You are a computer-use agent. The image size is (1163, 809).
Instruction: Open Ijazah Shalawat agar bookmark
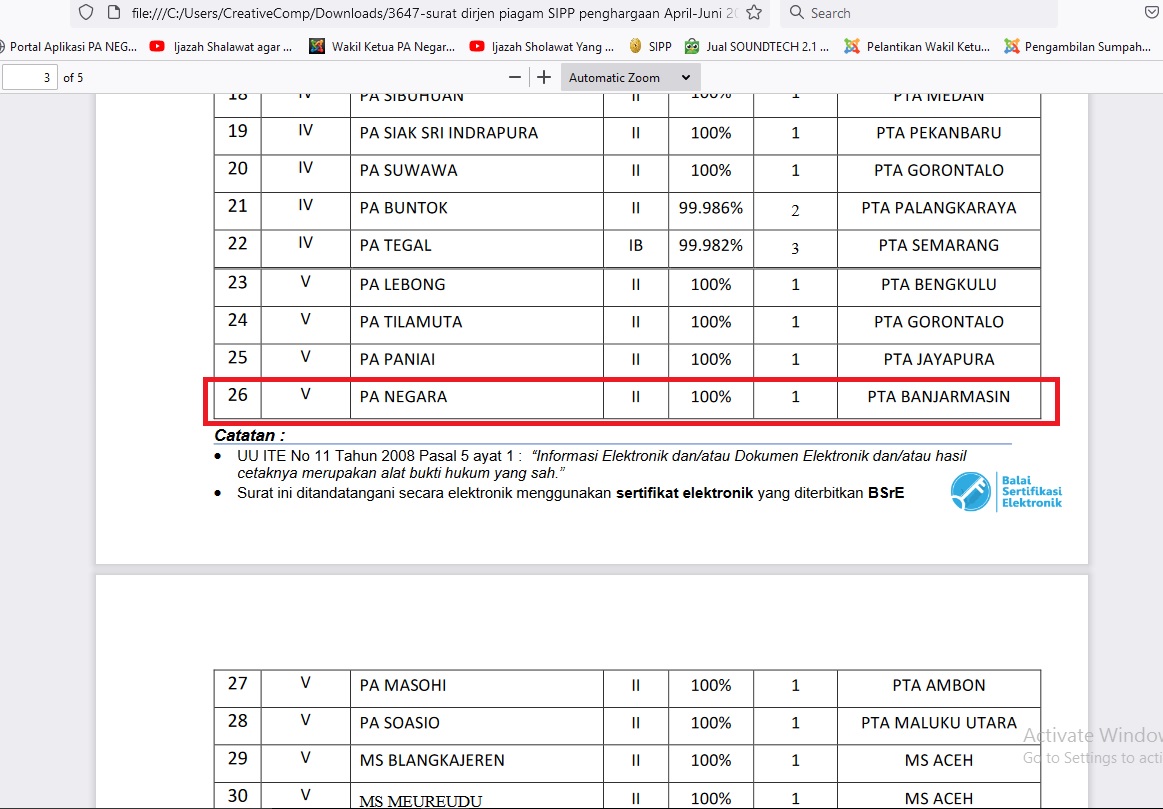(221, 47)
